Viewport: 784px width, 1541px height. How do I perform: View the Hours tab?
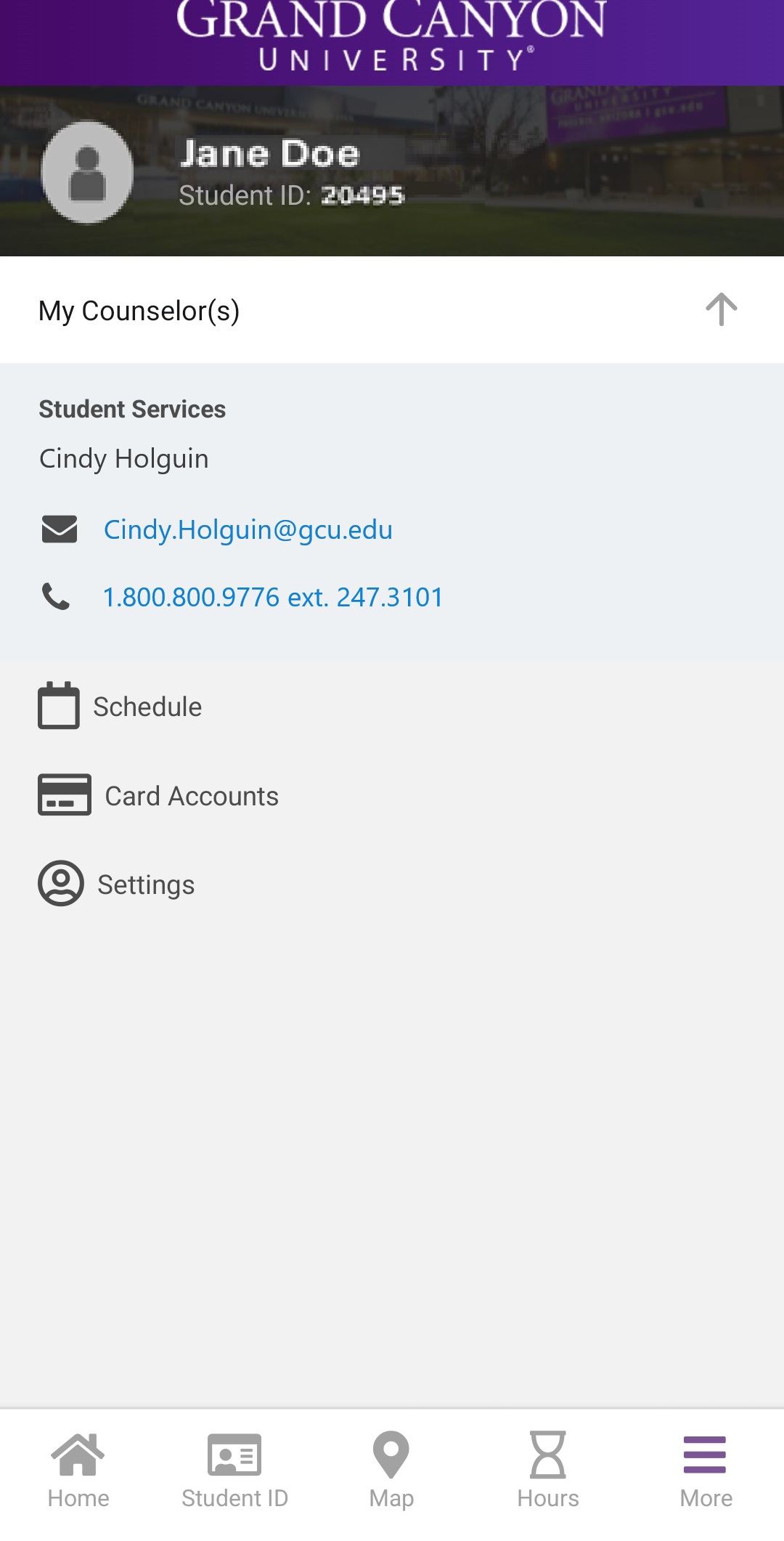click(548, 1470)
